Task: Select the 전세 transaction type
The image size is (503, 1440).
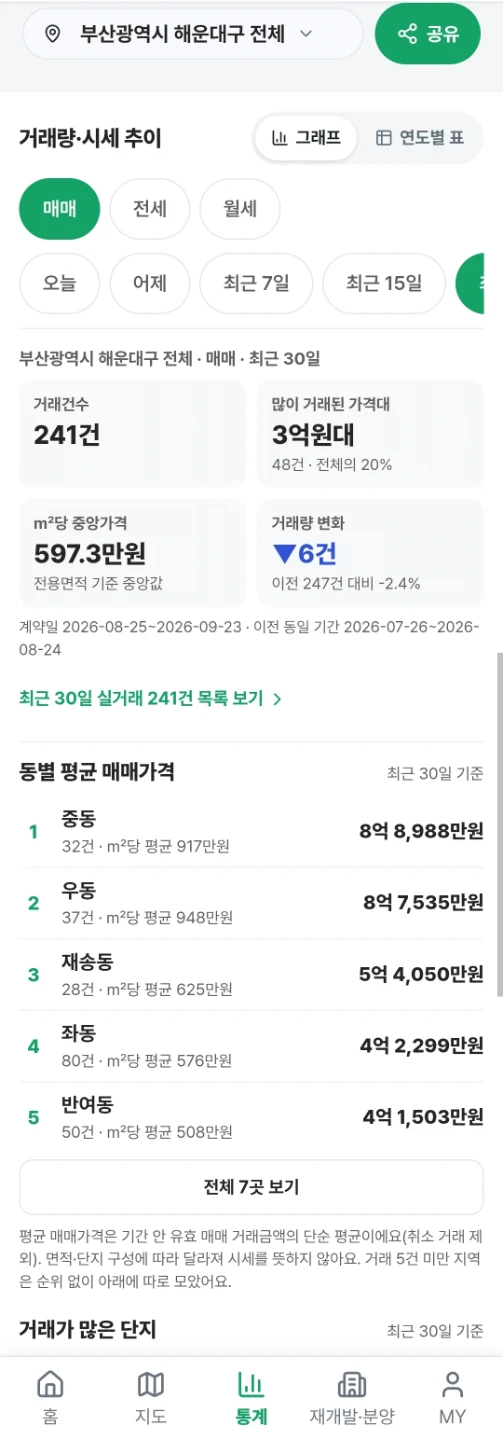Action: point(150,209)
